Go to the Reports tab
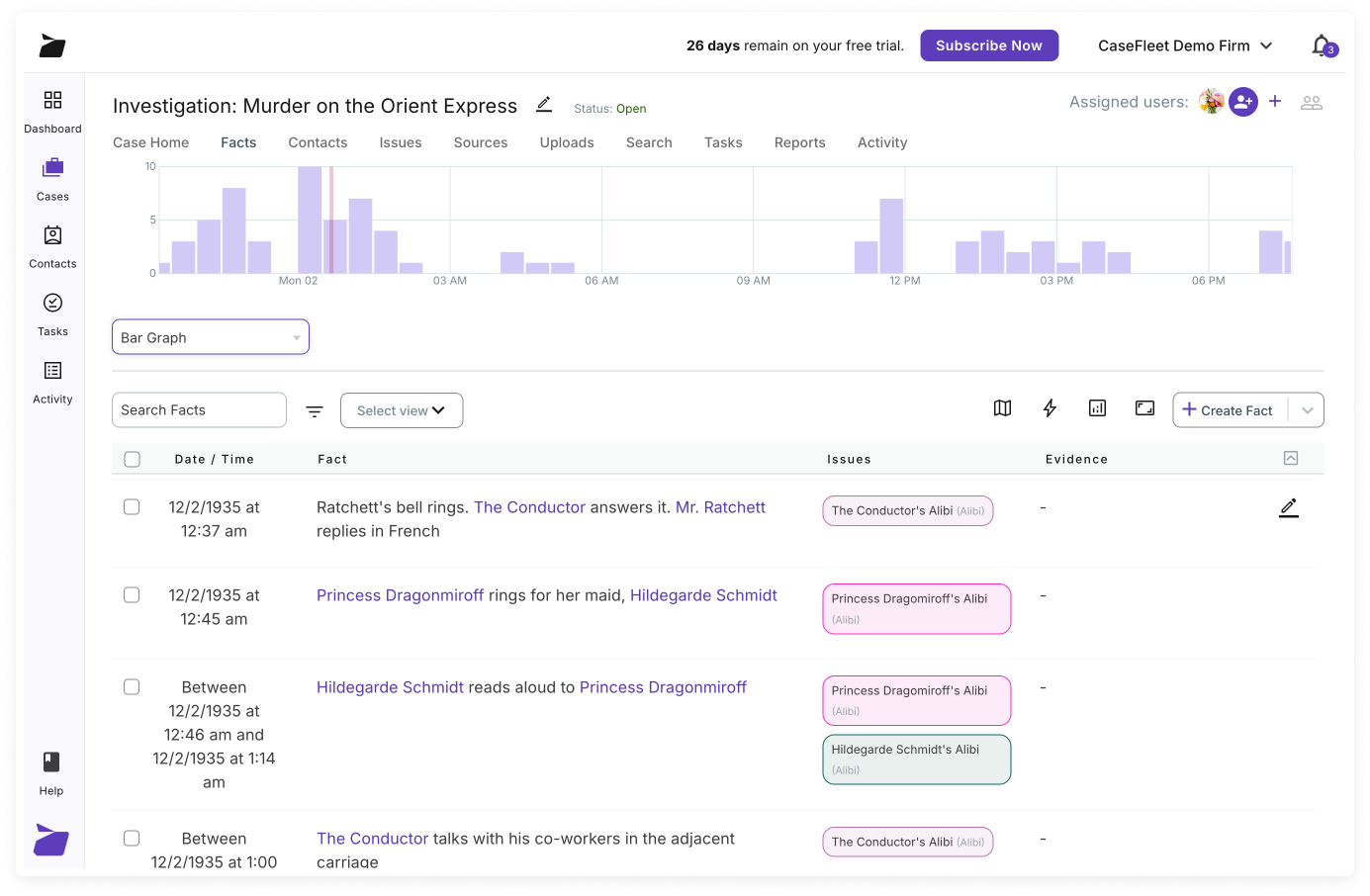Image resolution: width=1370 pixels, height=896 pixels. [799, 142]
